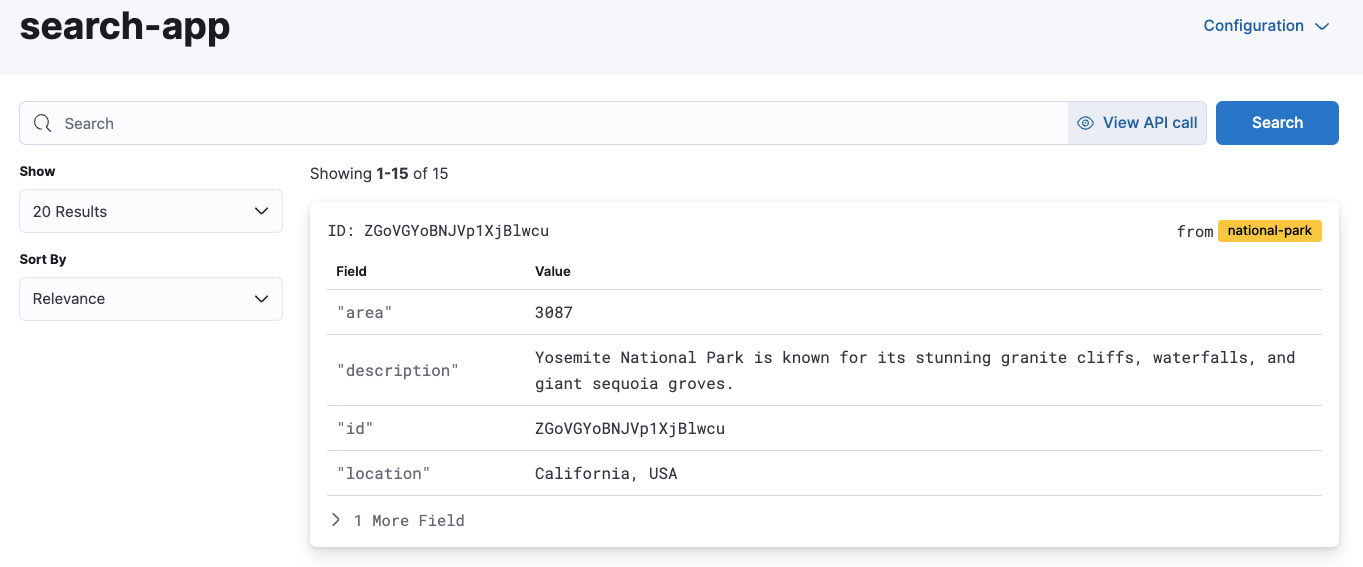The width and height of the screenshot is (1363, 567).
Task: Click the Configuration chevron arrow
Action: tap(1322, 27)
